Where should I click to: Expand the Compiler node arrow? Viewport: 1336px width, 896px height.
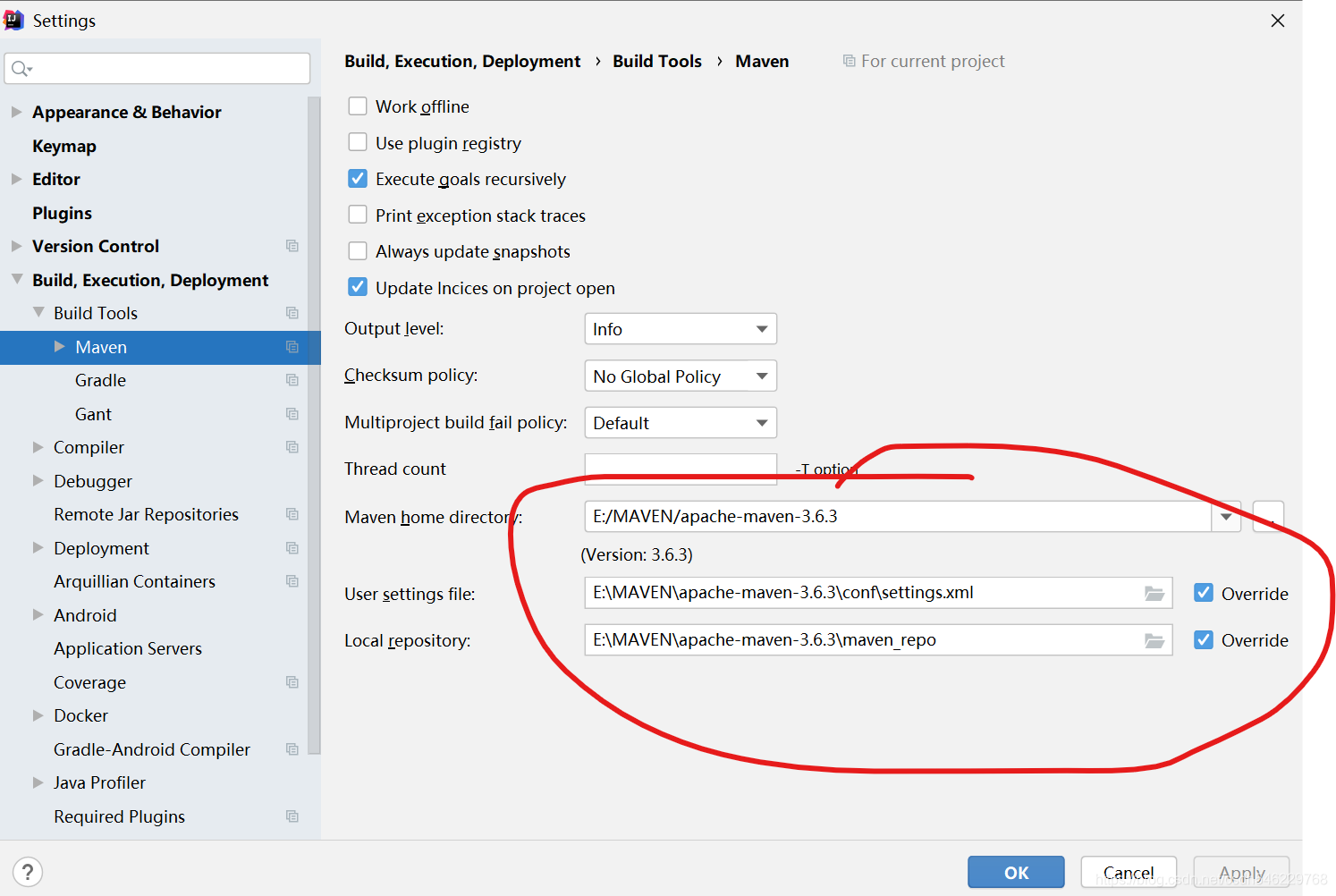38,446
